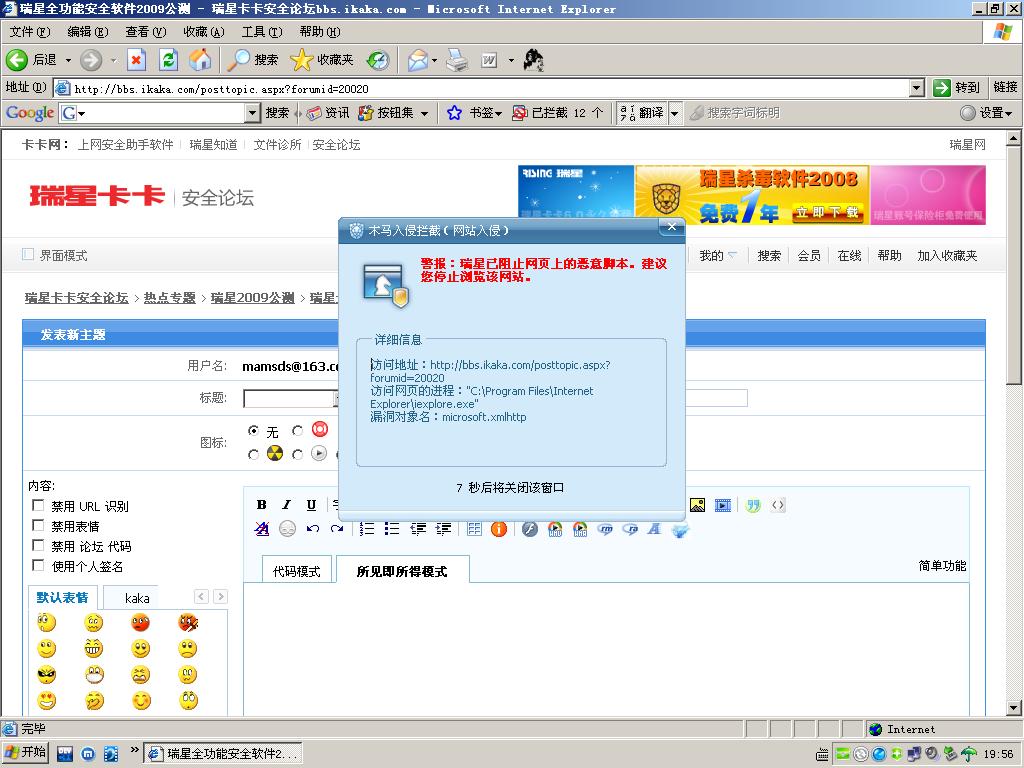
Task: Click the IE Back button
Action: point(33,60)
